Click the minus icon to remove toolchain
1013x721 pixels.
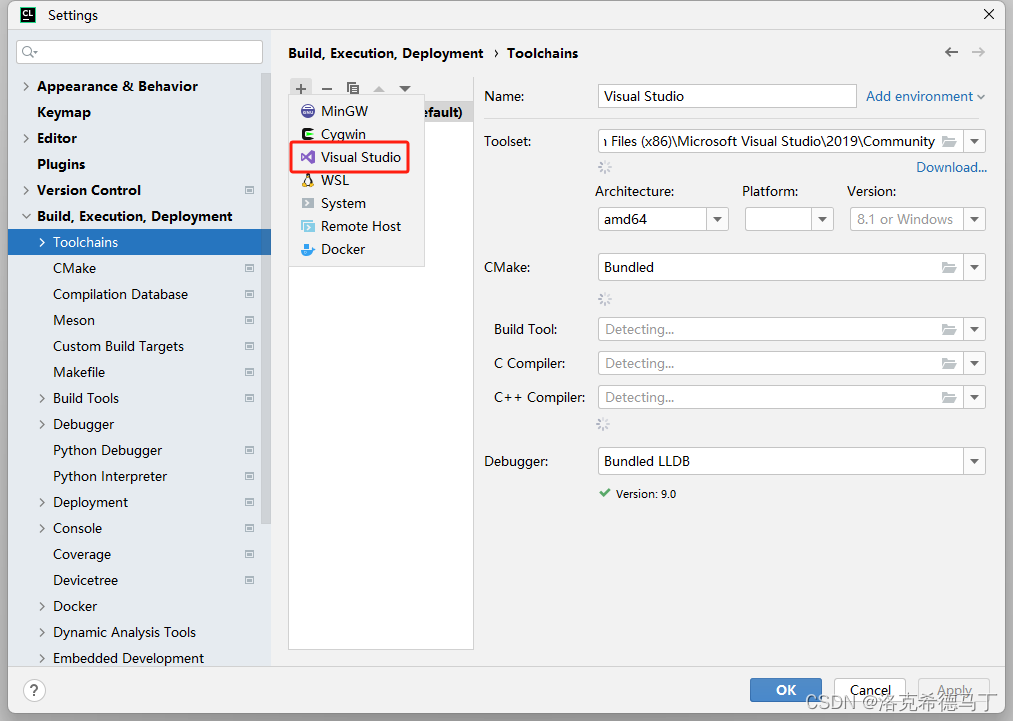[x=327, y=89]
